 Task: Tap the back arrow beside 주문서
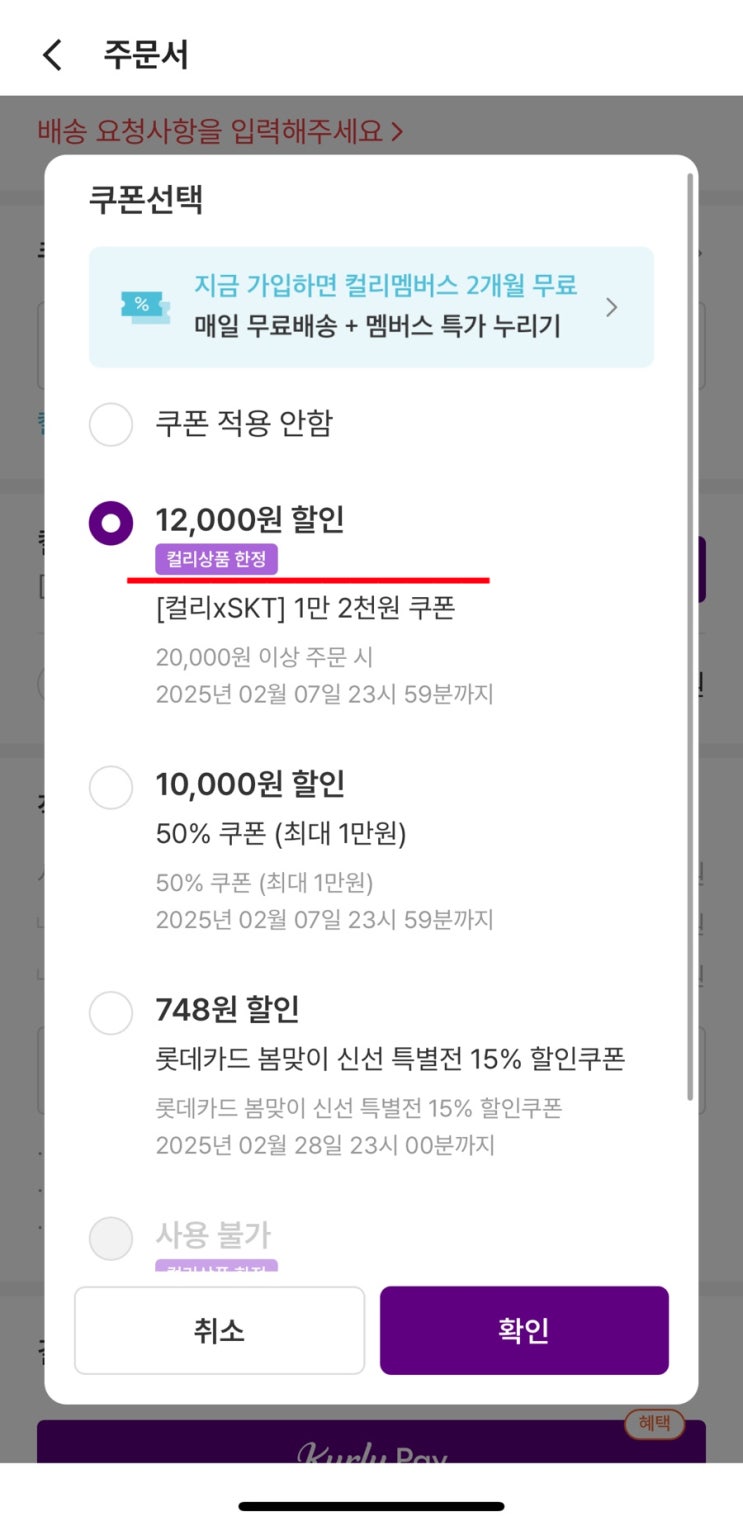pyautogui.click(x=52, y=54)
